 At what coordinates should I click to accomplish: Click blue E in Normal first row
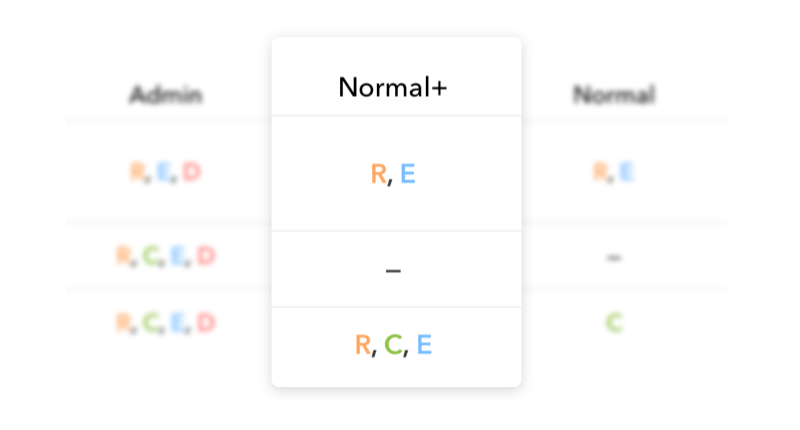click(627, 171)
